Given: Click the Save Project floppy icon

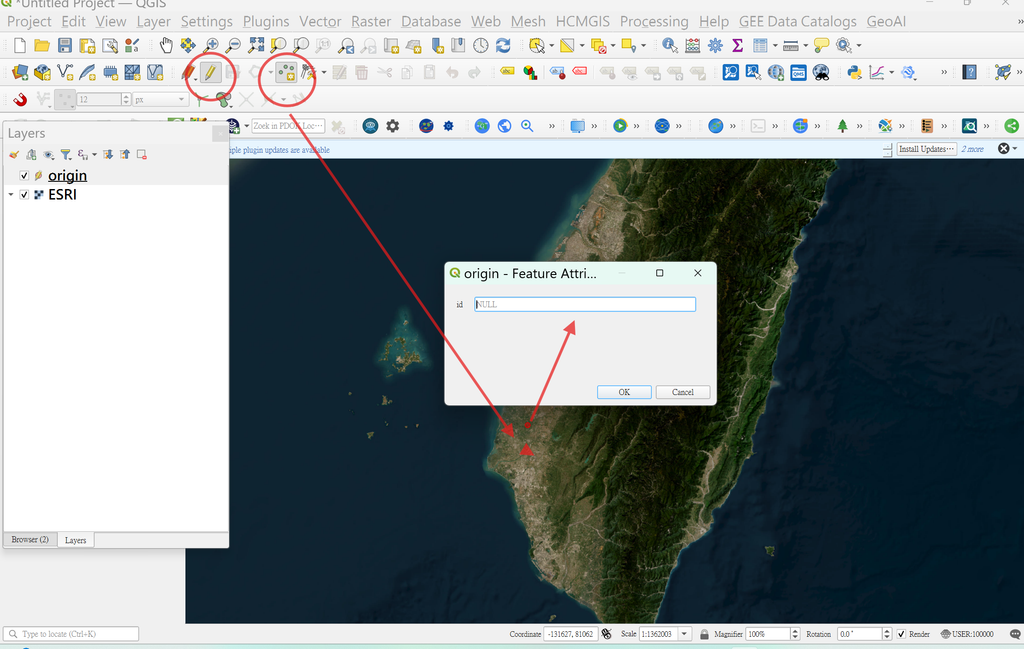Looking at the screenshot, I should click(65, 45).
